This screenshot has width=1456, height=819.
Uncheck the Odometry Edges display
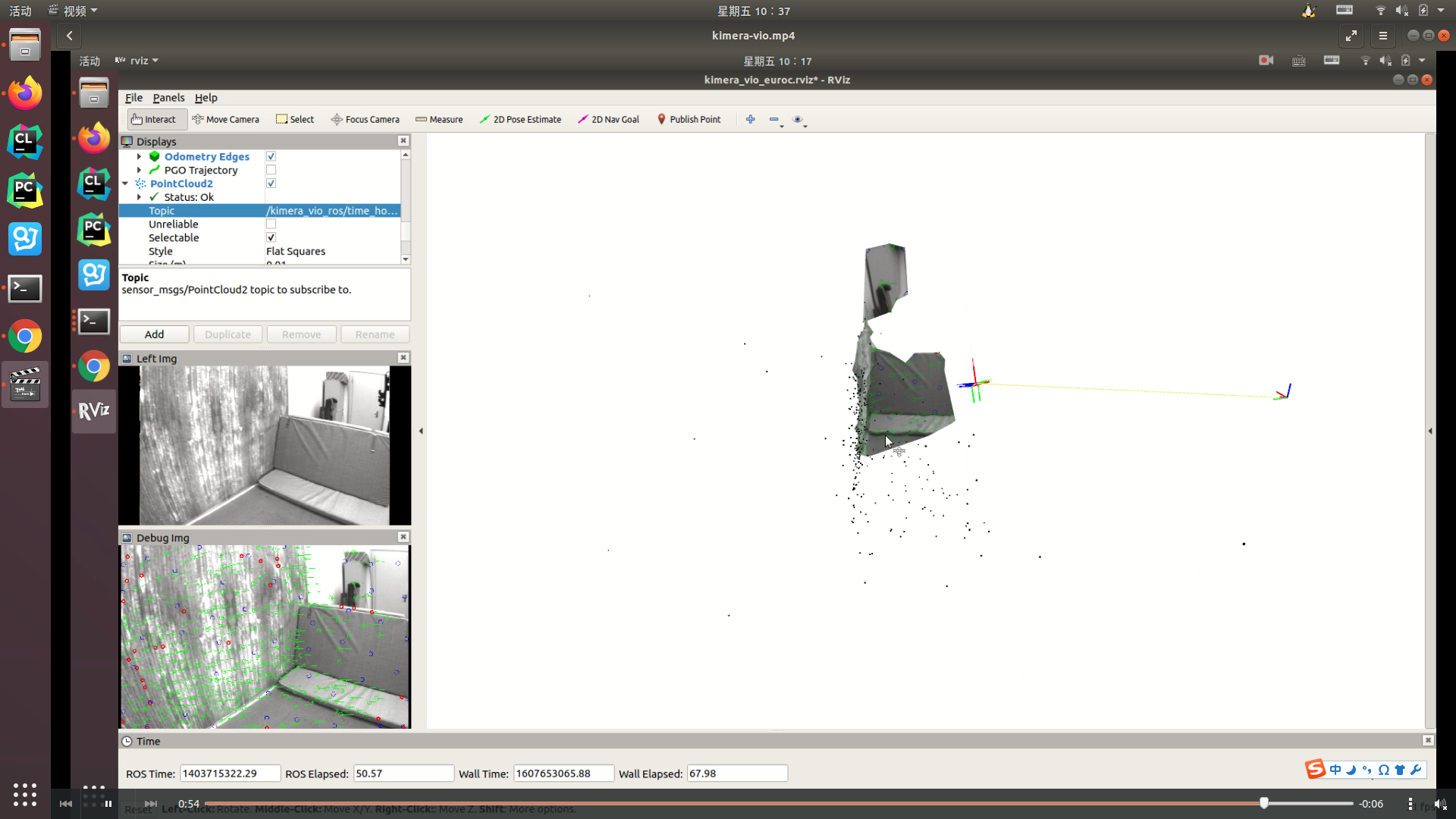coord(271,156)
